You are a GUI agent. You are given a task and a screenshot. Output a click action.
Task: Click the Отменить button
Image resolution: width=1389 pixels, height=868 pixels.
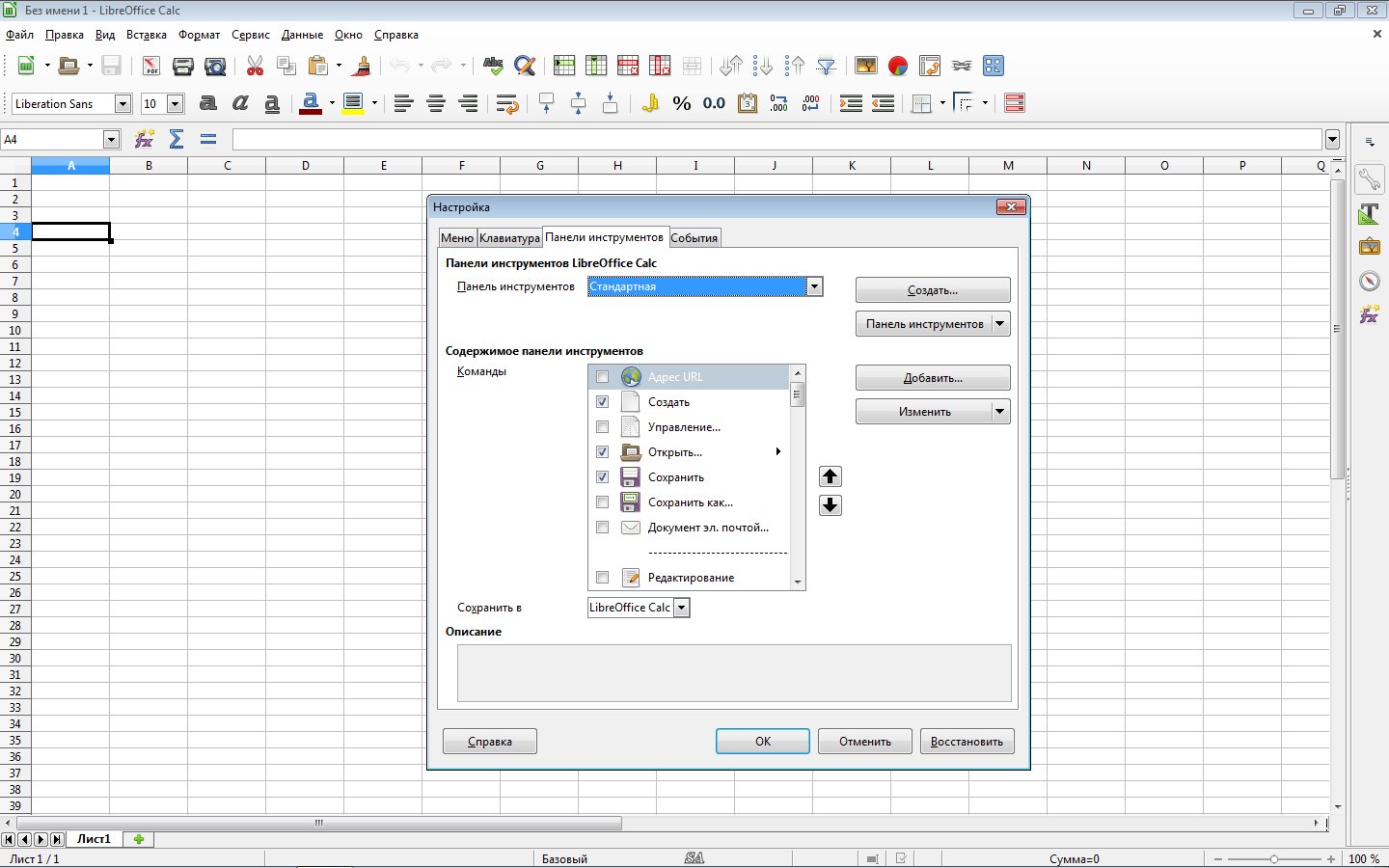pos(865,742)
